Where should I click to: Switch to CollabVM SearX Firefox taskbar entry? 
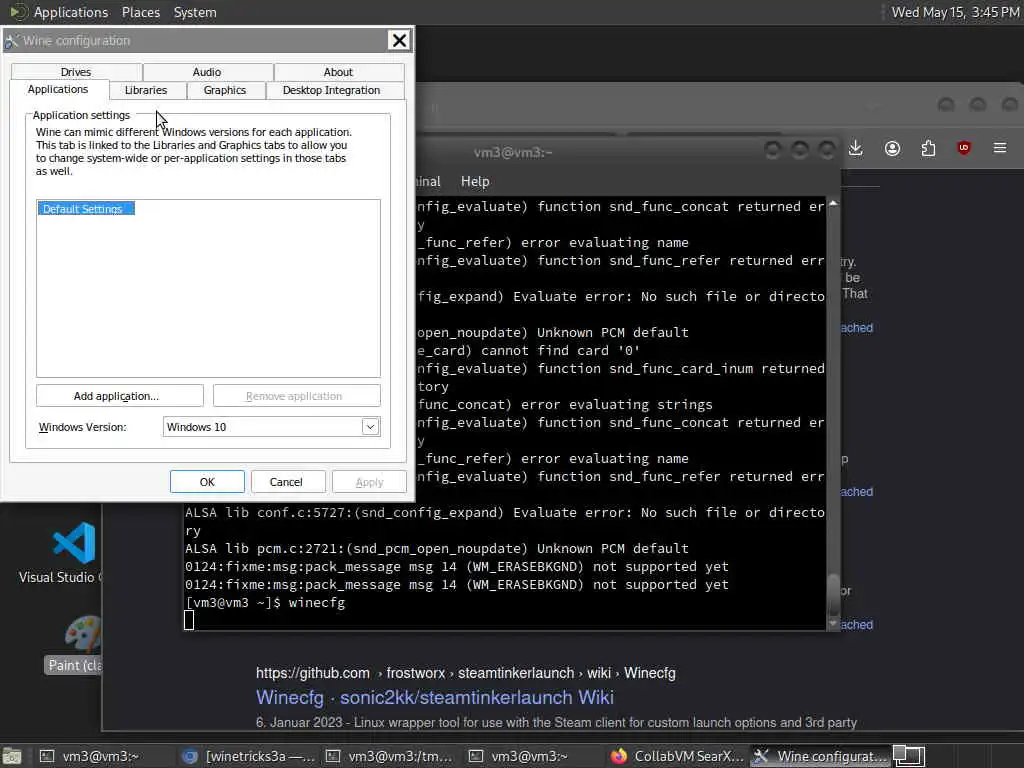point(676,756)
